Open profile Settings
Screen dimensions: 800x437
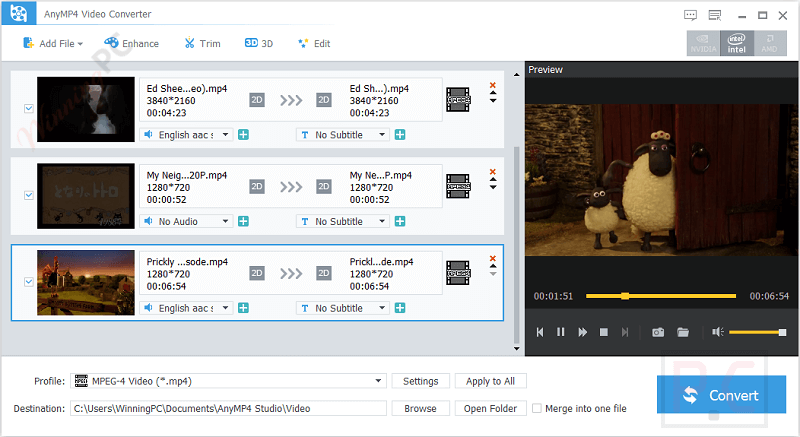click(x=420, y=381)
